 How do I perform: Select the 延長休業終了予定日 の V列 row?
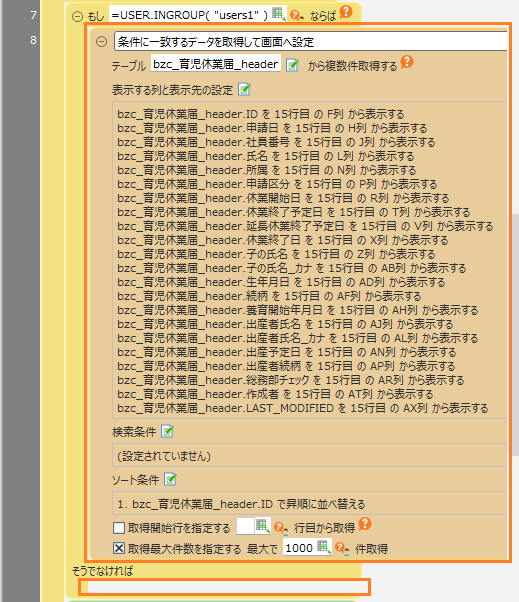[305, 226]
